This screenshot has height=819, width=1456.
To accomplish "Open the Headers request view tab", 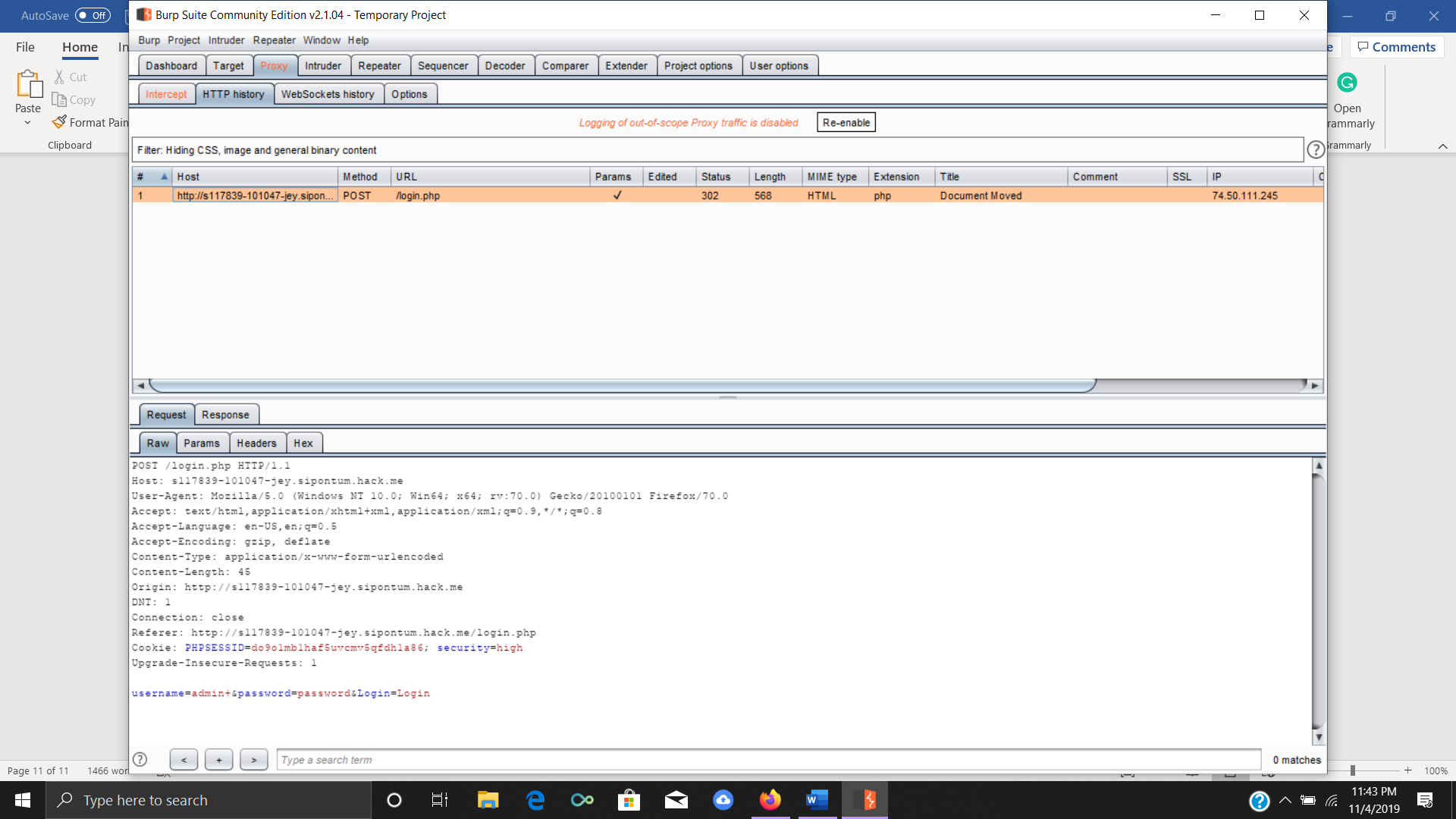I will click(x=256, y=444).
